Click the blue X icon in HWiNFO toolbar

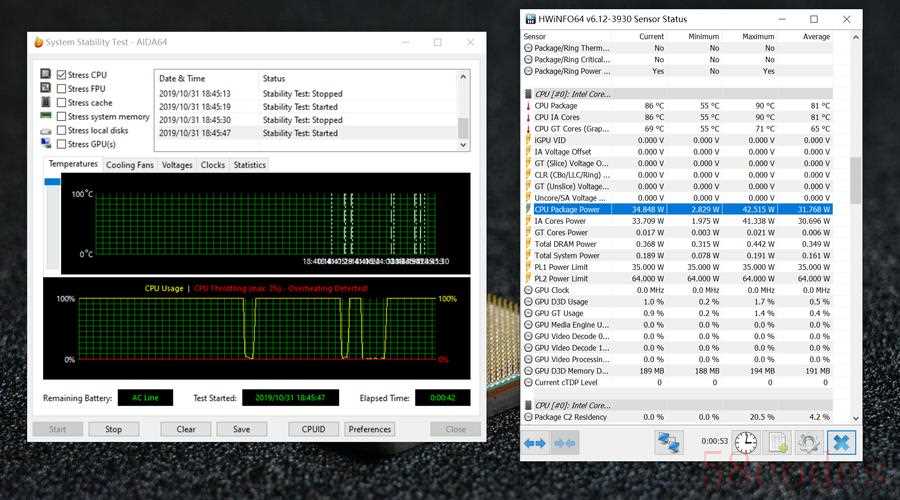[x=842, y=442]
